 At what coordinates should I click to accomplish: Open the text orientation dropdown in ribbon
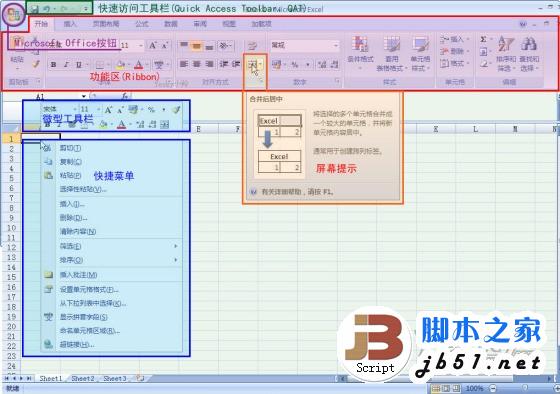tap(225, 45)
